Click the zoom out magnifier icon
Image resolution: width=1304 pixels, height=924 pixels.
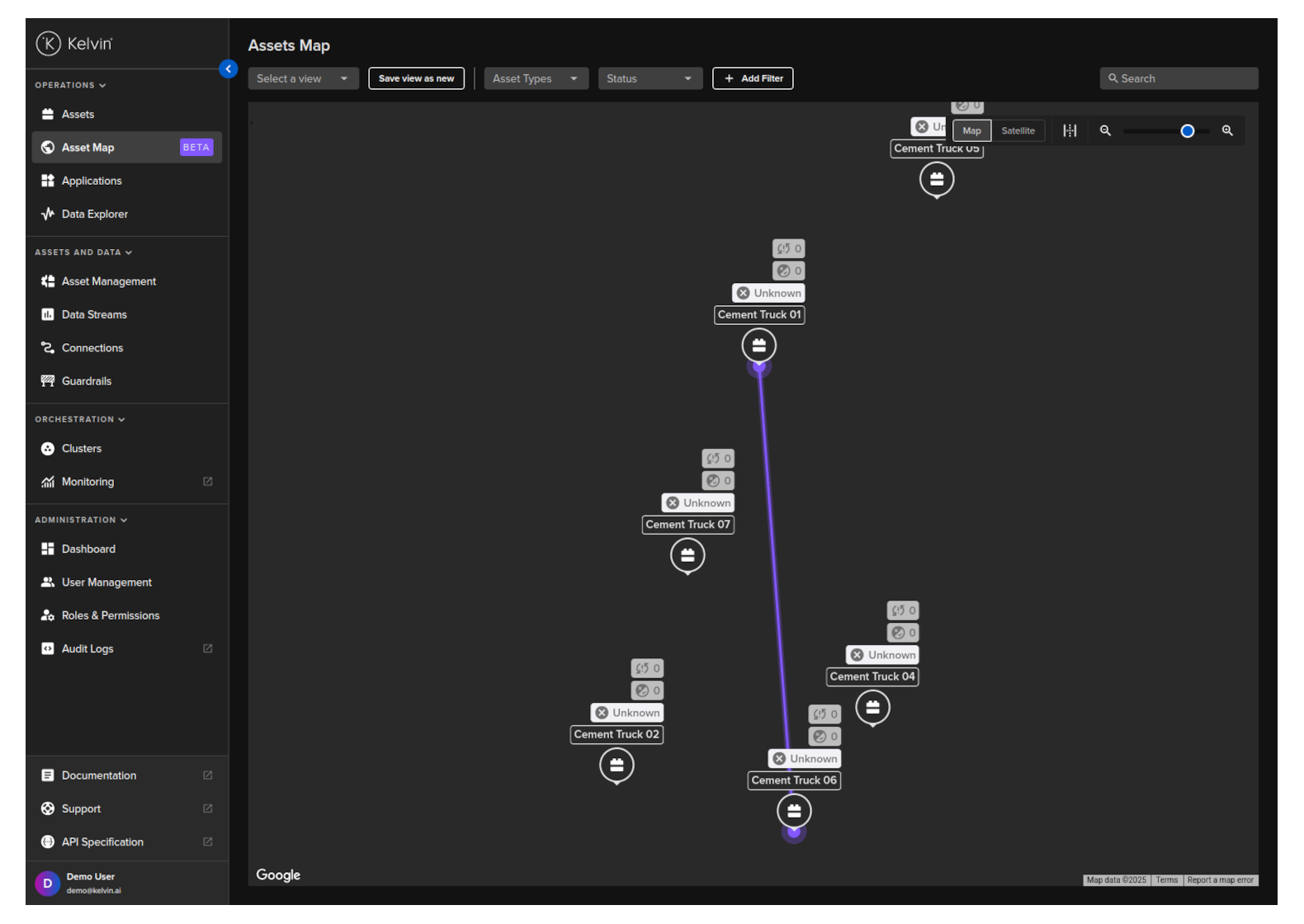pos(1105,130)
